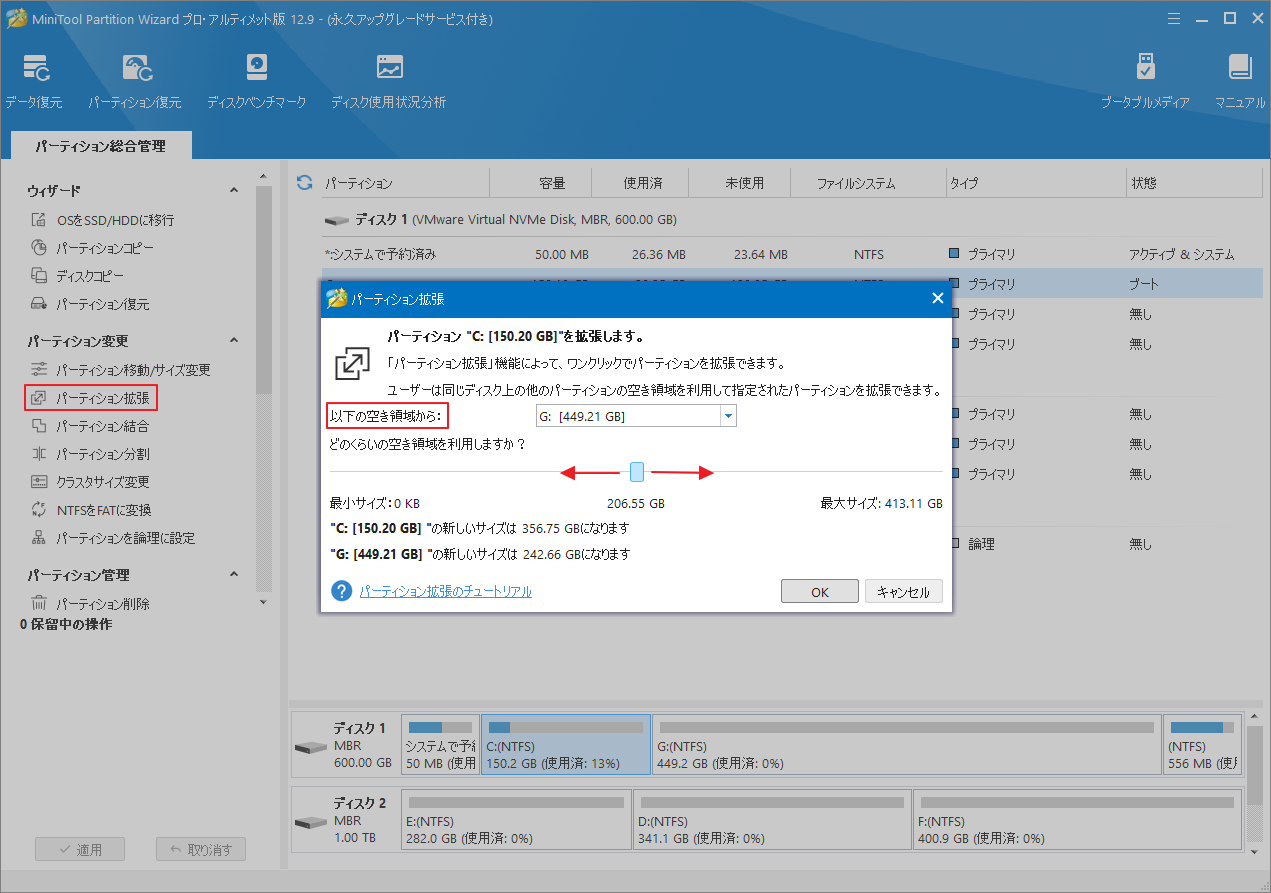This screenshot has width=1271, height=893.
Task: Confirm dialog with OK button
Action: click(820, 592)
